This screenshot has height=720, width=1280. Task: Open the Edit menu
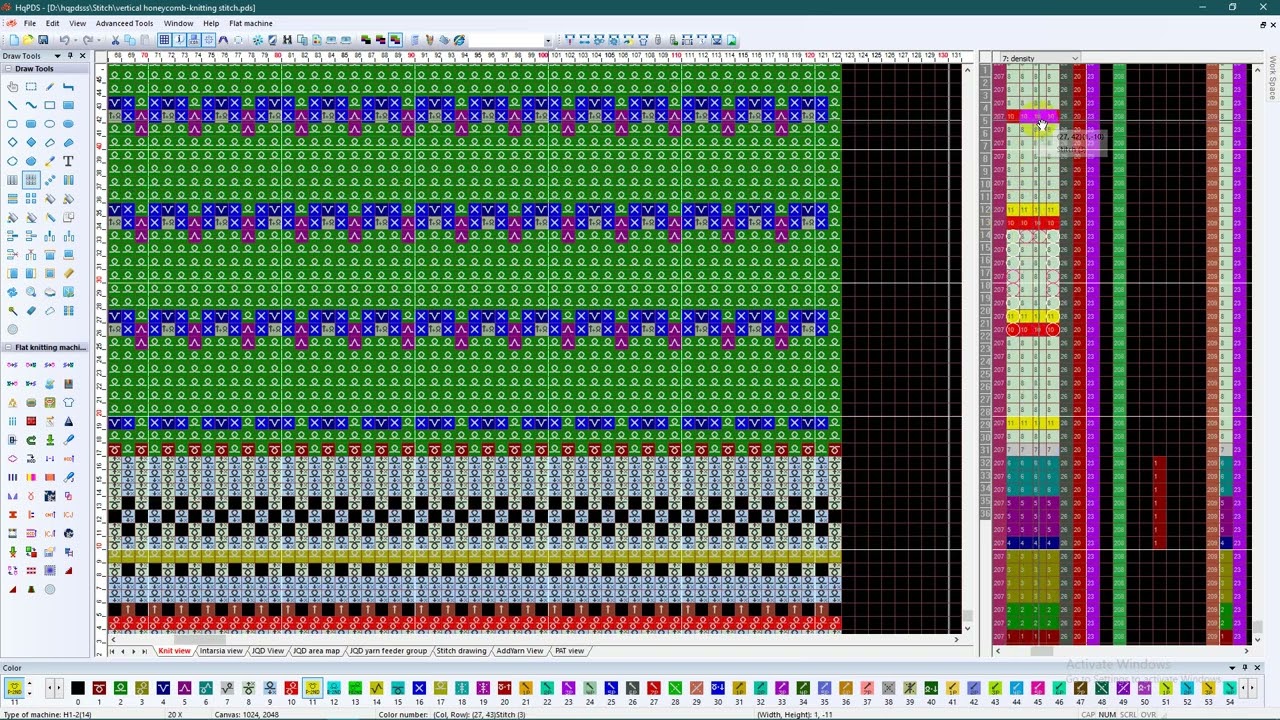pos(52,23)
